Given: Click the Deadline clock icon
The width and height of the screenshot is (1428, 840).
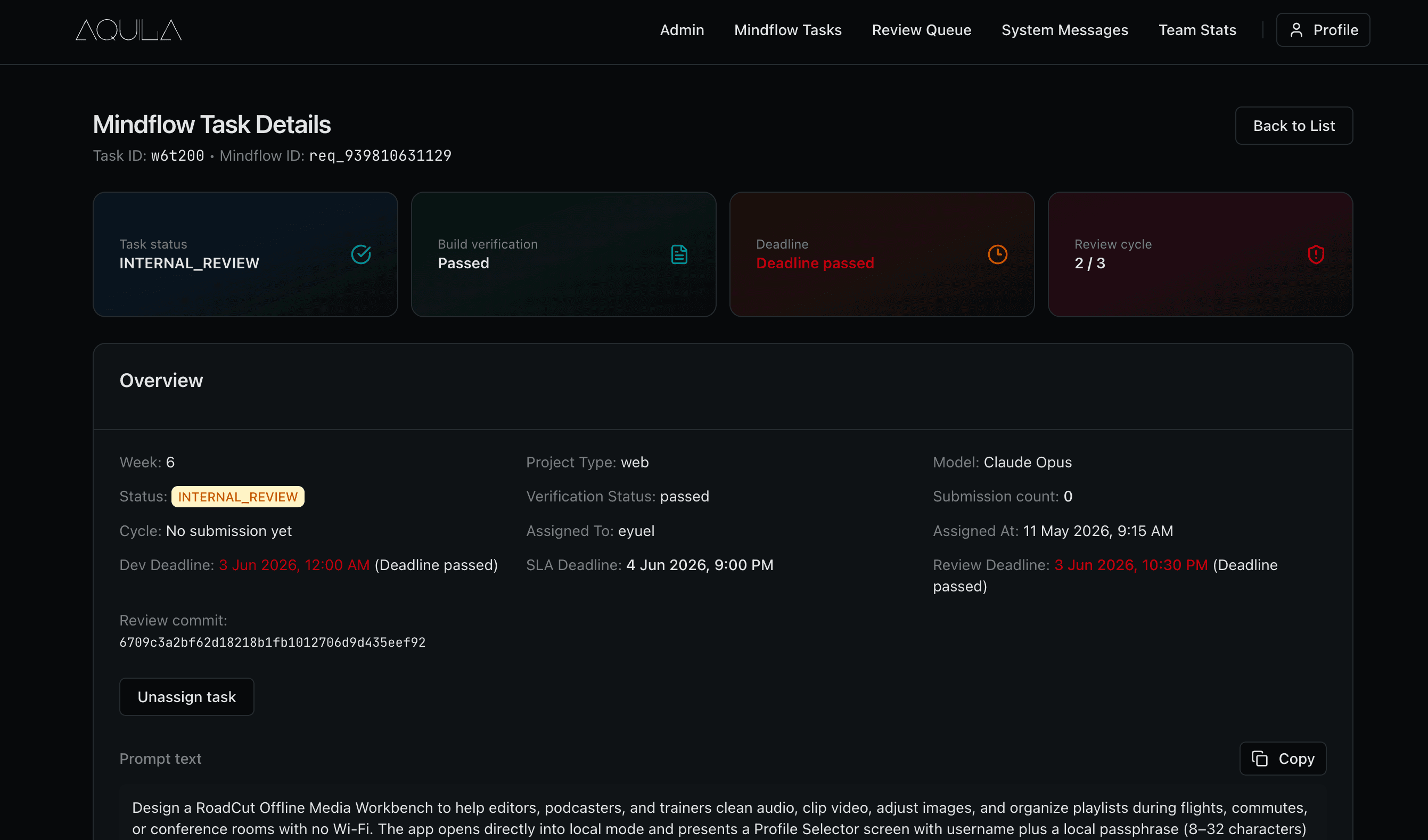Looking at the screenshot, I should [997, 254].
